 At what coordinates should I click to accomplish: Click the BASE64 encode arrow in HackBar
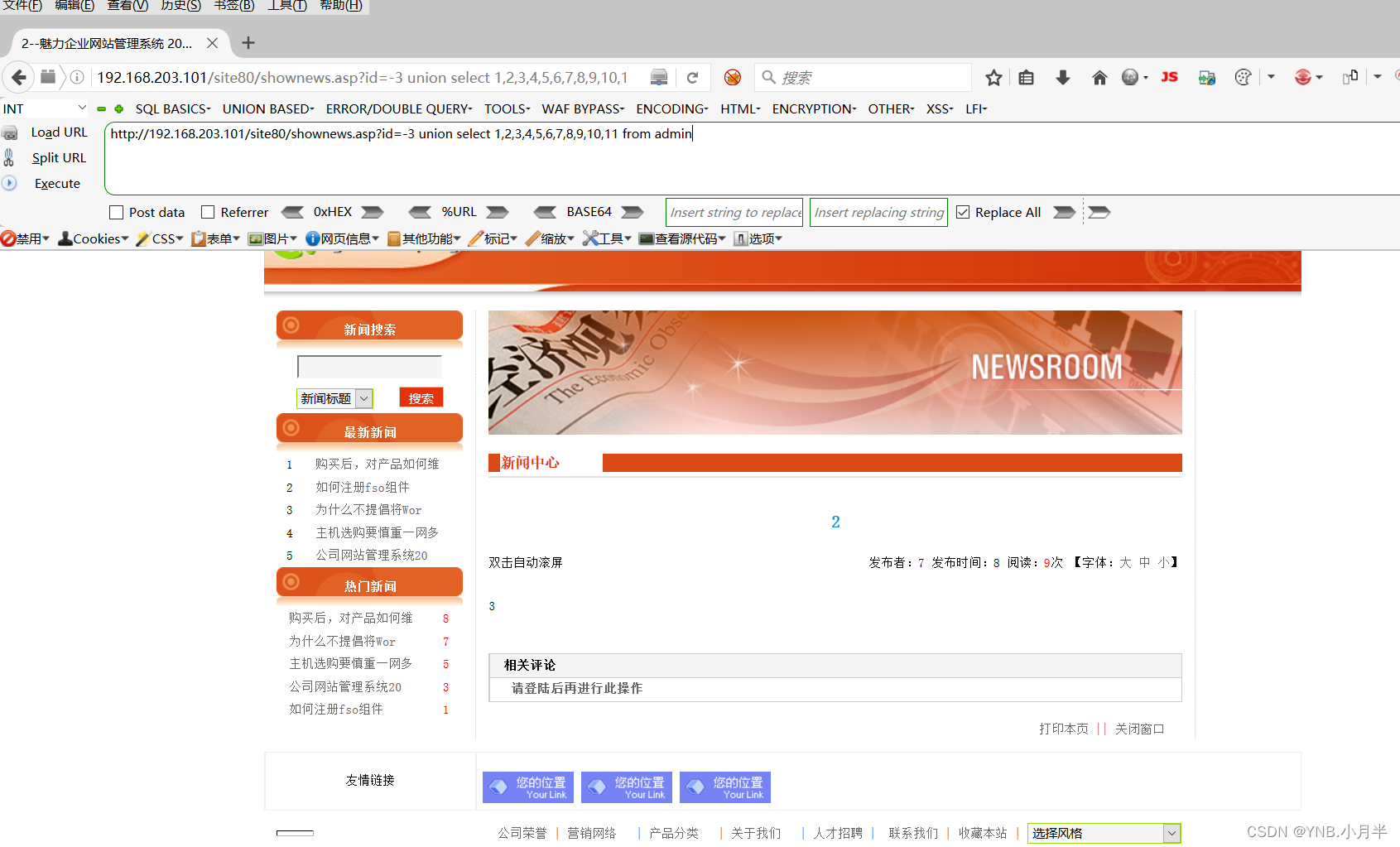pos(633,212)
